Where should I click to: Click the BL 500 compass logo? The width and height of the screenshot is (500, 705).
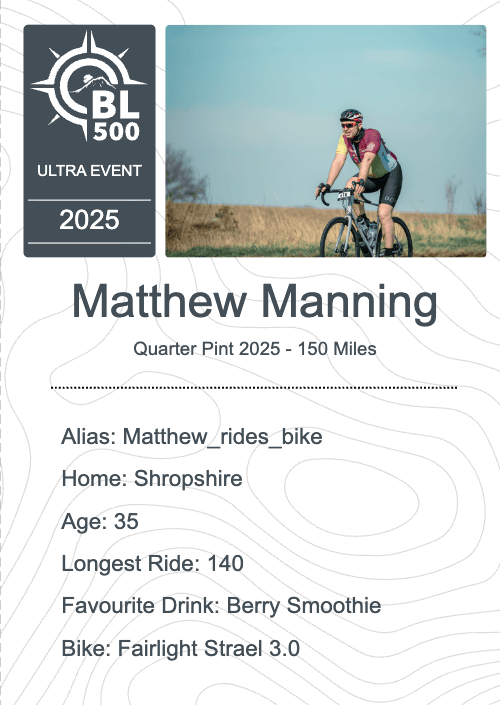click(89, 85)
